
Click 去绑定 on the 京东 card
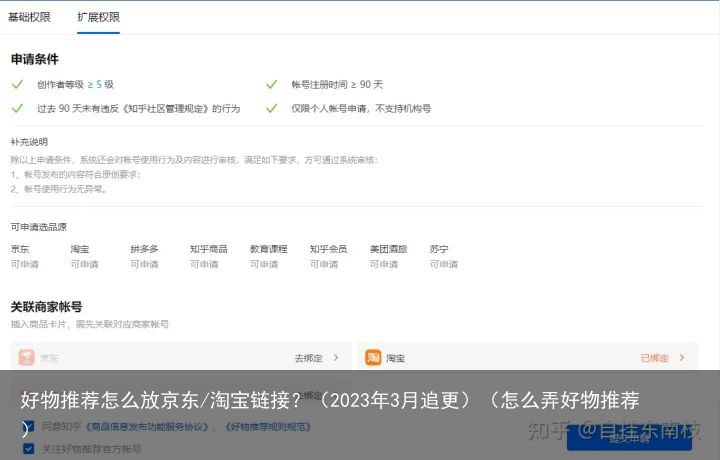point(309,358)
